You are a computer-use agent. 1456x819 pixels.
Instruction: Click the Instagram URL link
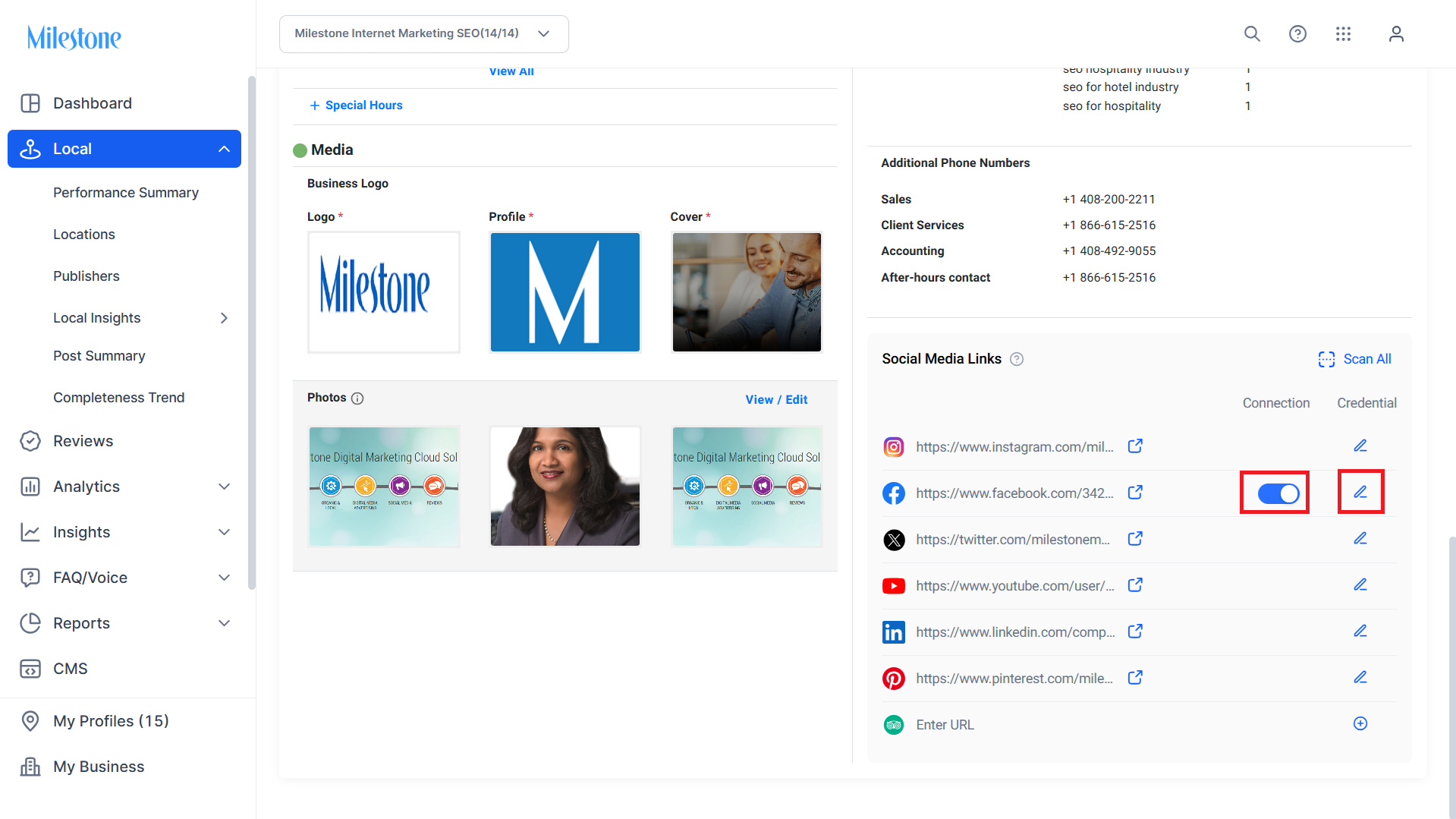tap(1014, 447)
